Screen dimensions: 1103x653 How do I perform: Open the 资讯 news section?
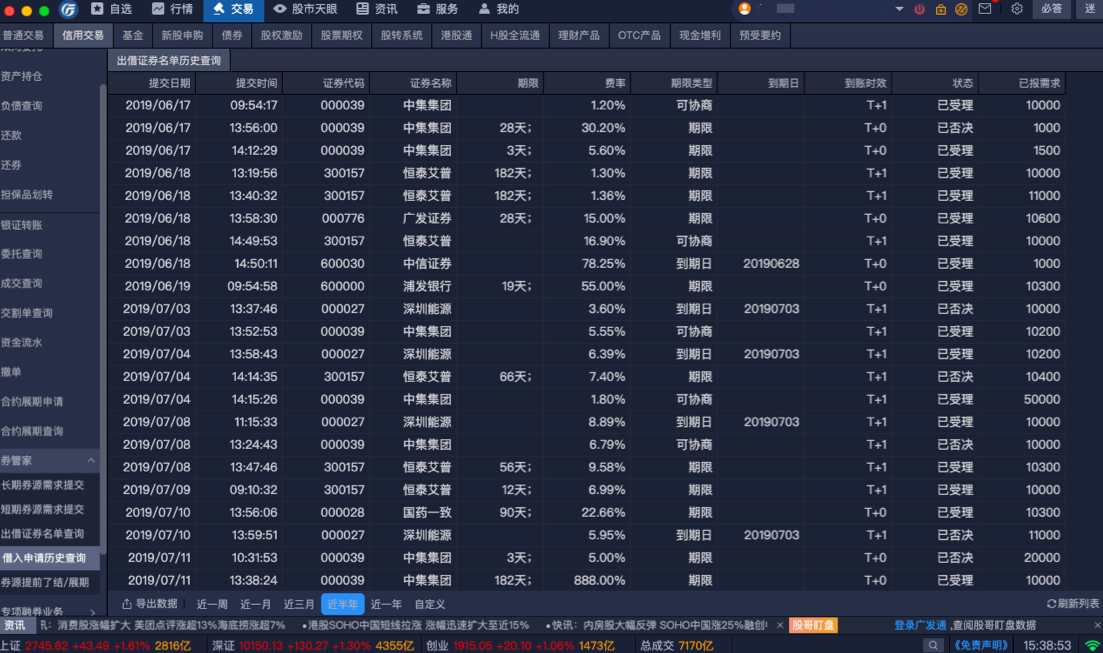coord(376,9)
